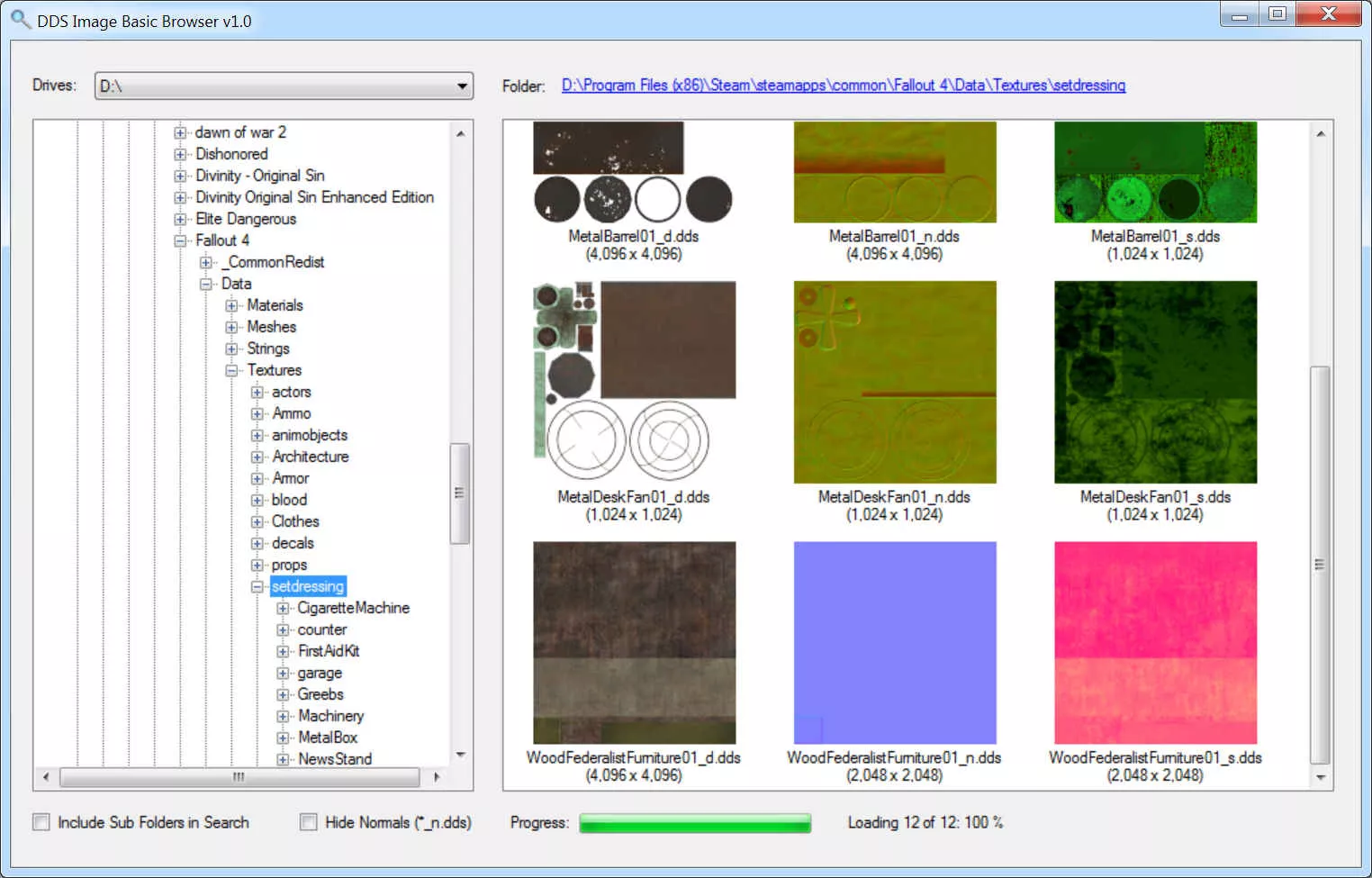The width and height of the screenshot is (1372, 878).
Task: Select the Clothes folder
Action: 295,521
